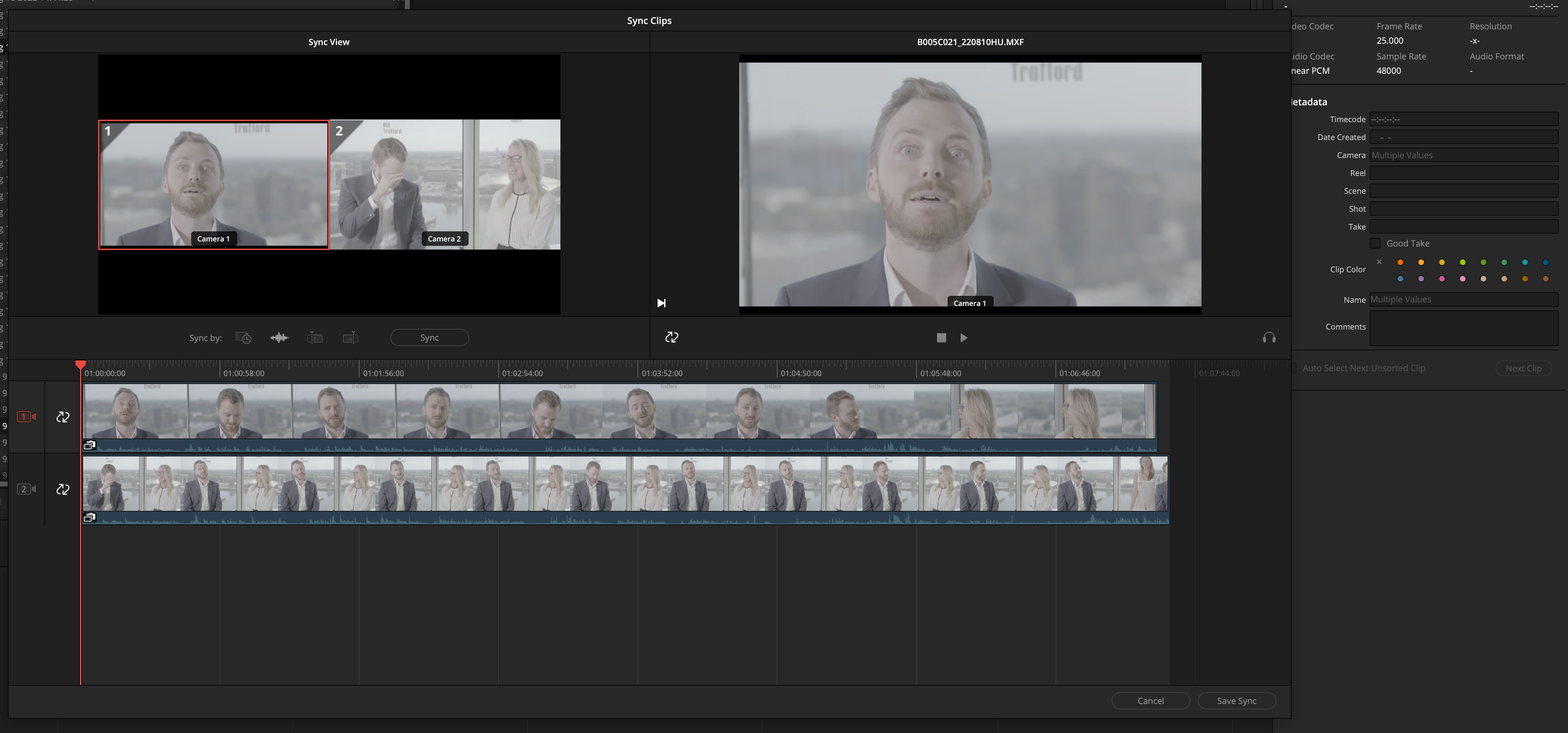Click the ruler at 01:03:52:00
This screenshot has height=733, width=1568.
pos(662,373)
